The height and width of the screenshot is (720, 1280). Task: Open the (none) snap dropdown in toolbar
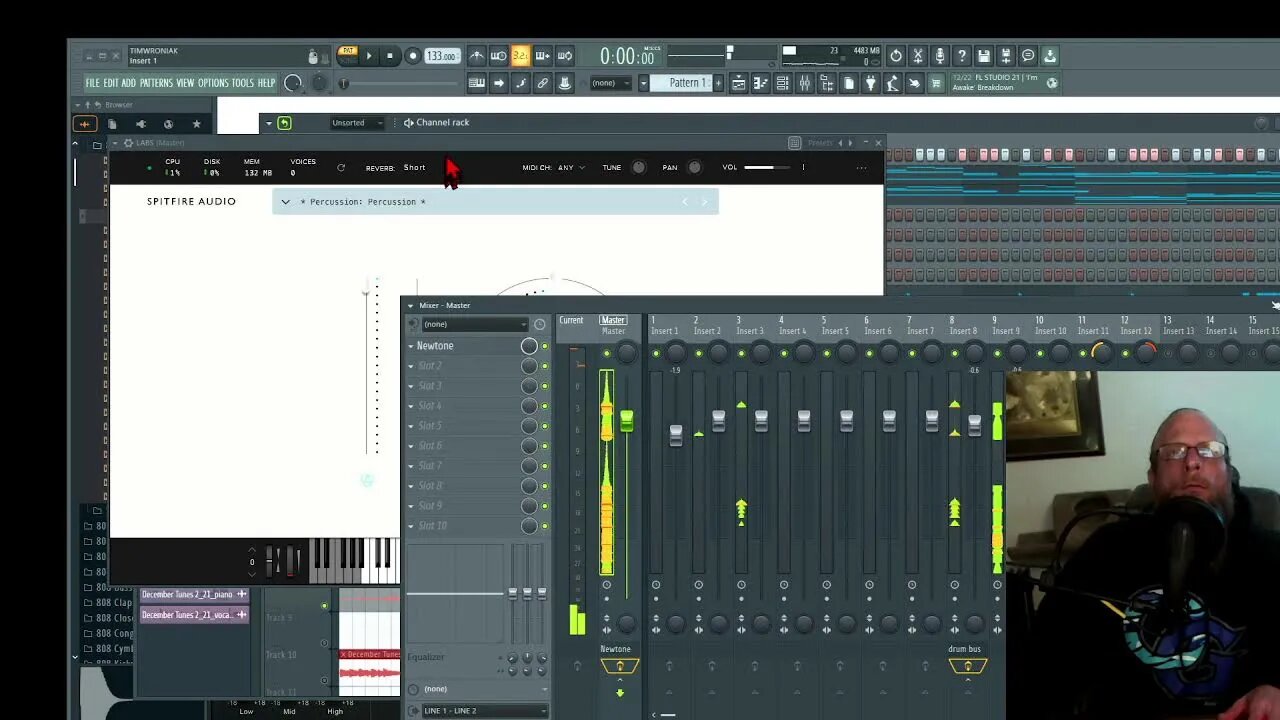[611, 83]
